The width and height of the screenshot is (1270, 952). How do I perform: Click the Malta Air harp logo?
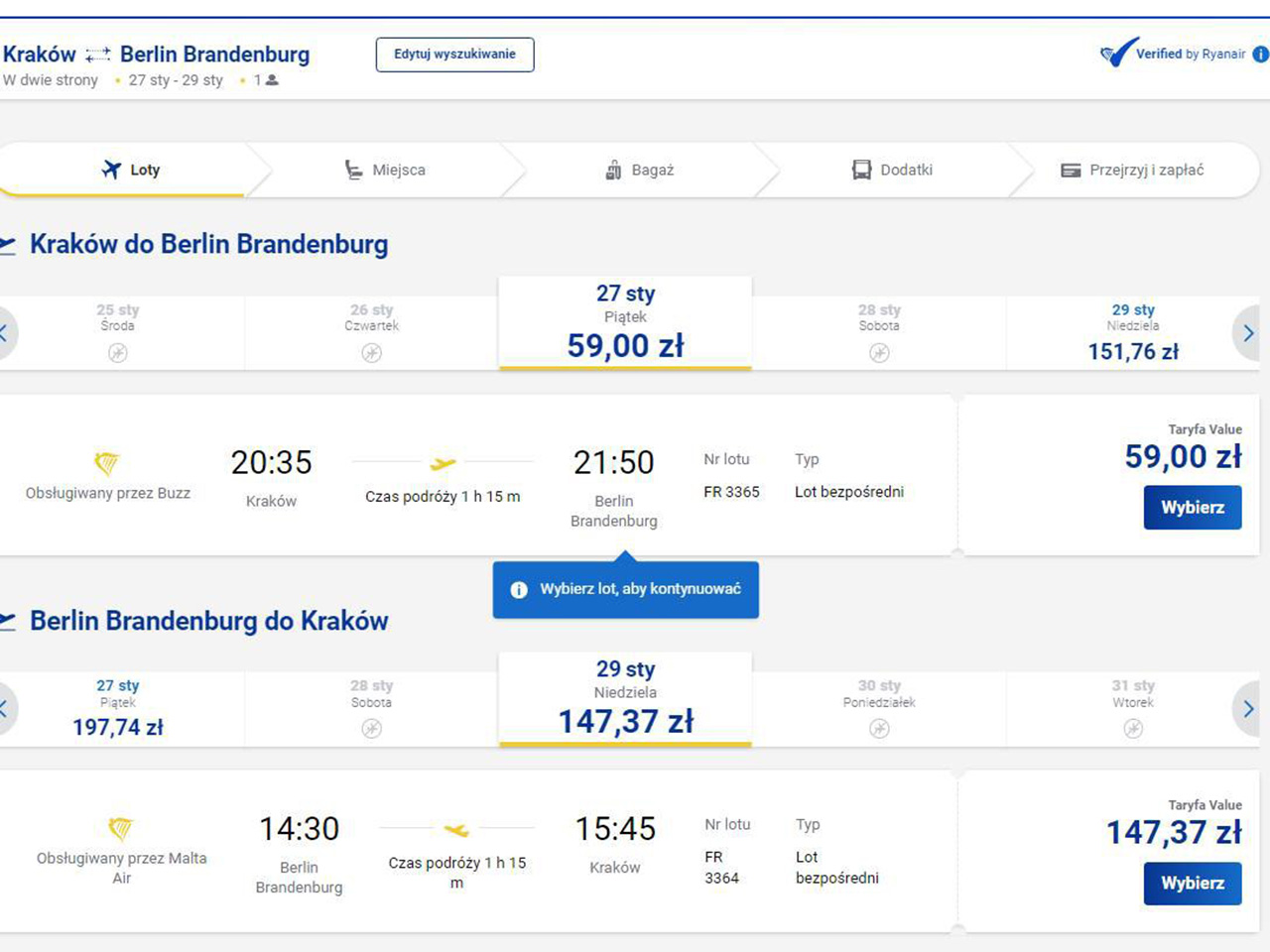coord(120,828)
